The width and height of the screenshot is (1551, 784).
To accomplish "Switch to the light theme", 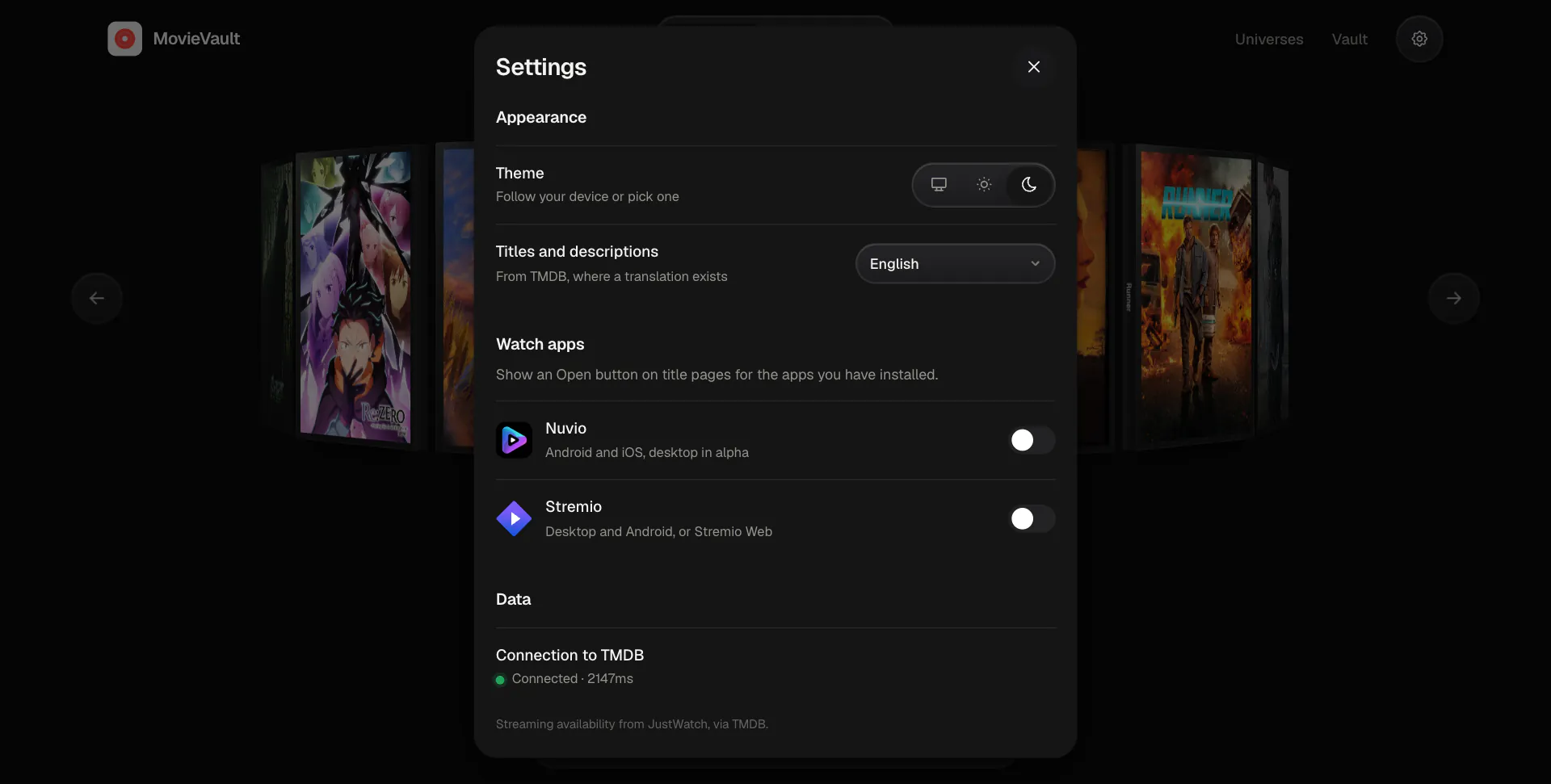I will coord(984,185).
